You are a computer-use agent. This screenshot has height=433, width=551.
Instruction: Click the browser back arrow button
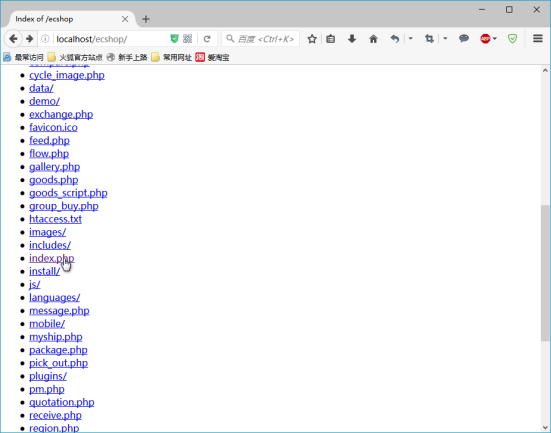click(13, 39)
